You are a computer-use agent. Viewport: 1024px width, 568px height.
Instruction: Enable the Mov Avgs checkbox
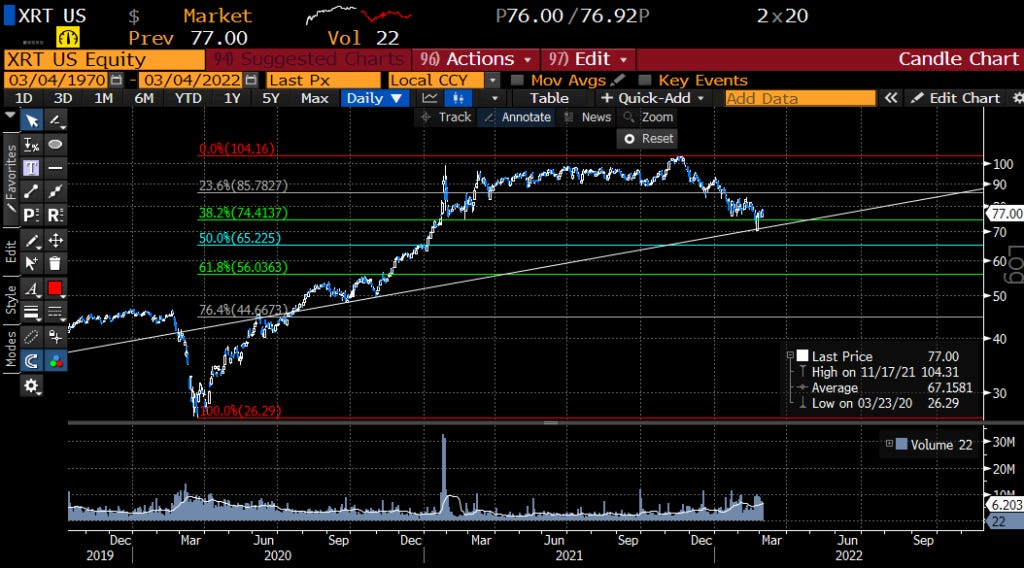(517, 80)
